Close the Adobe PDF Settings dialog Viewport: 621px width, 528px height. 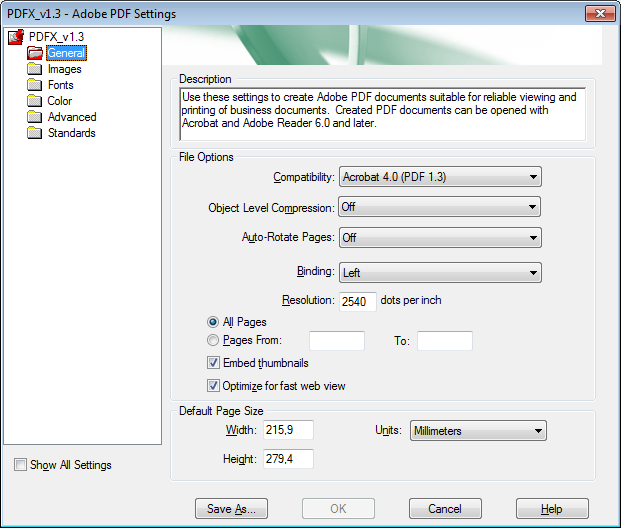pos(600,13)
